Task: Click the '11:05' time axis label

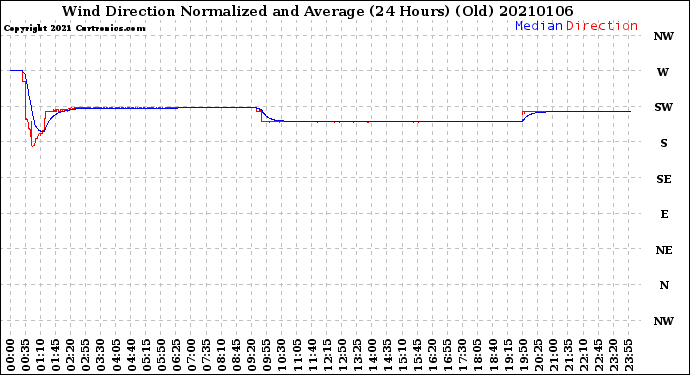Action: [x=297, y=355]
